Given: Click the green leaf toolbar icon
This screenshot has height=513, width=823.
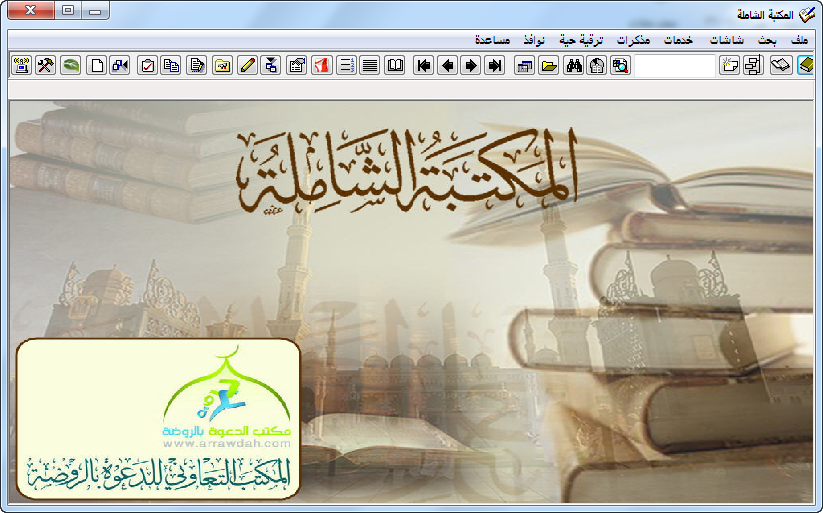Looking at the screenshot, I should 70,66.
